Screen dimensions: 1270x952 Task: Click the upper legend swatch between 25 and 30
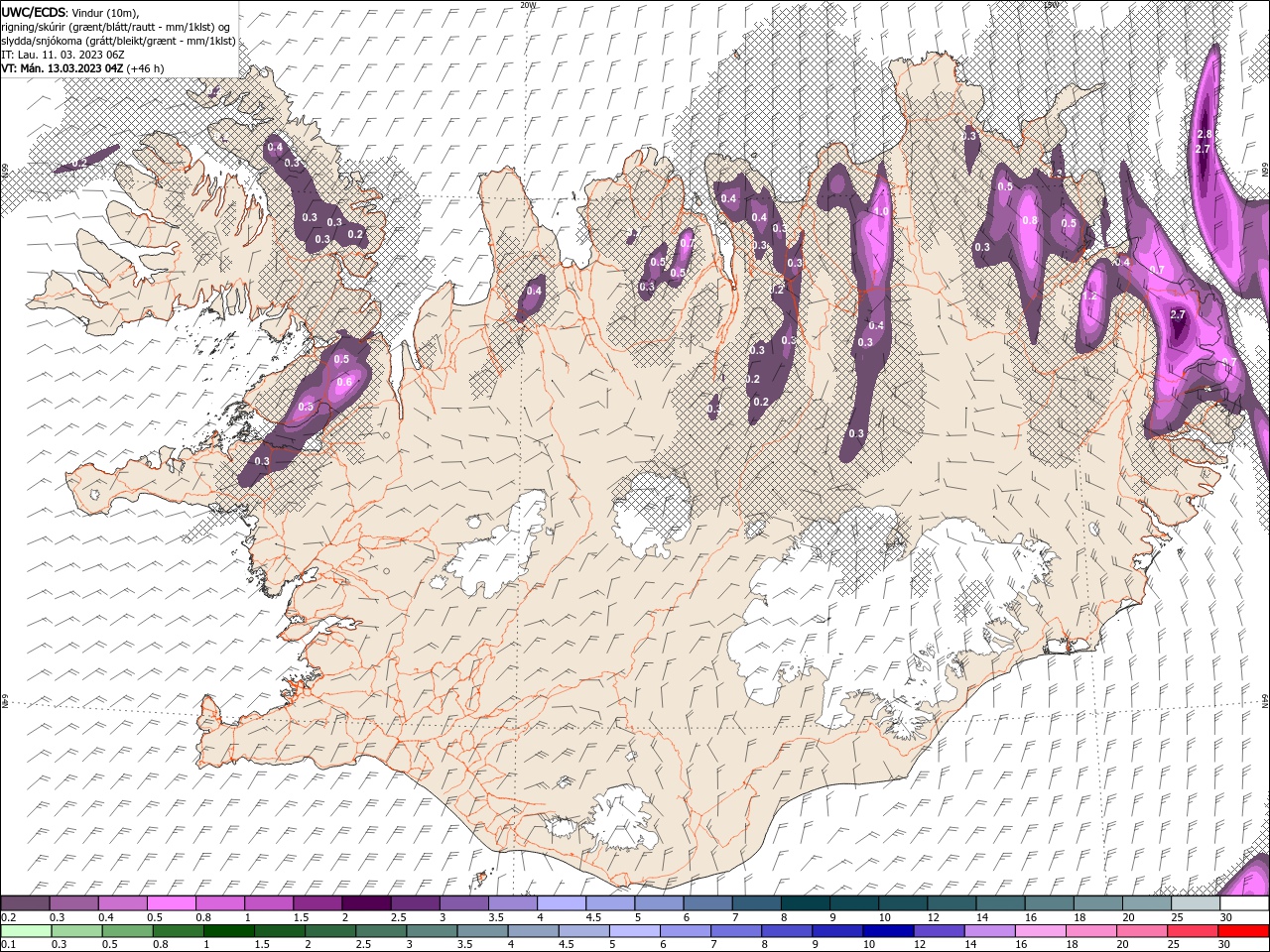coord(1196,903)
